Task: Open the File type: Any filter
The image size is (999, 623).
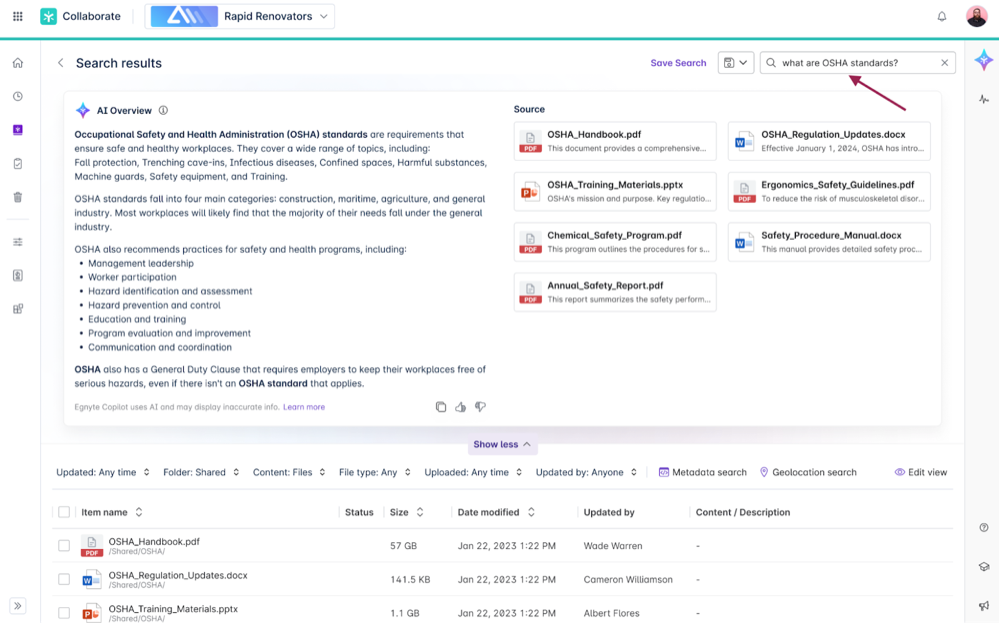Action: [375, 472]
